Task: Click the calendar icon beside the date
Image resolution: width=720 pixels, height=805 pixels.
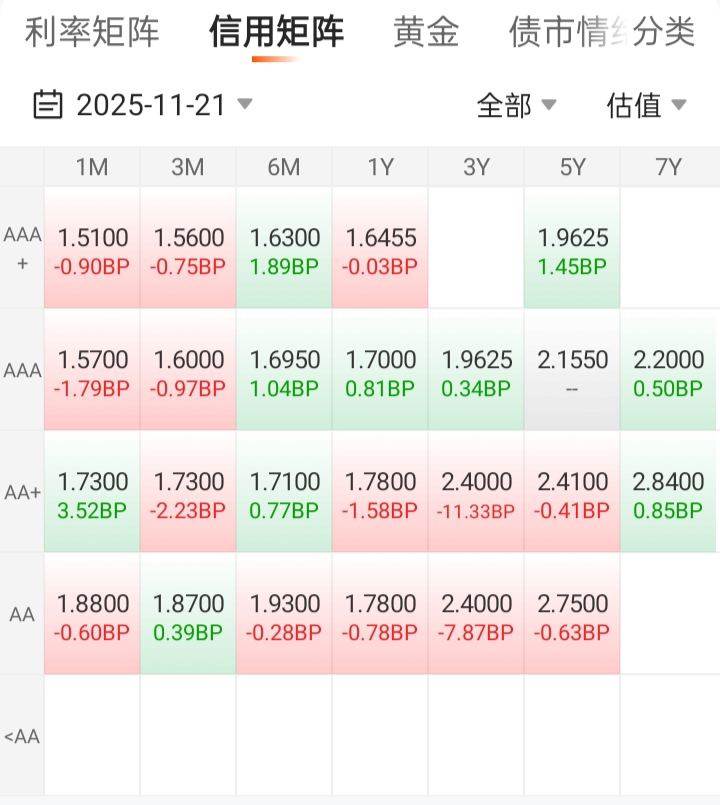Action: click(x=48, y=105)
